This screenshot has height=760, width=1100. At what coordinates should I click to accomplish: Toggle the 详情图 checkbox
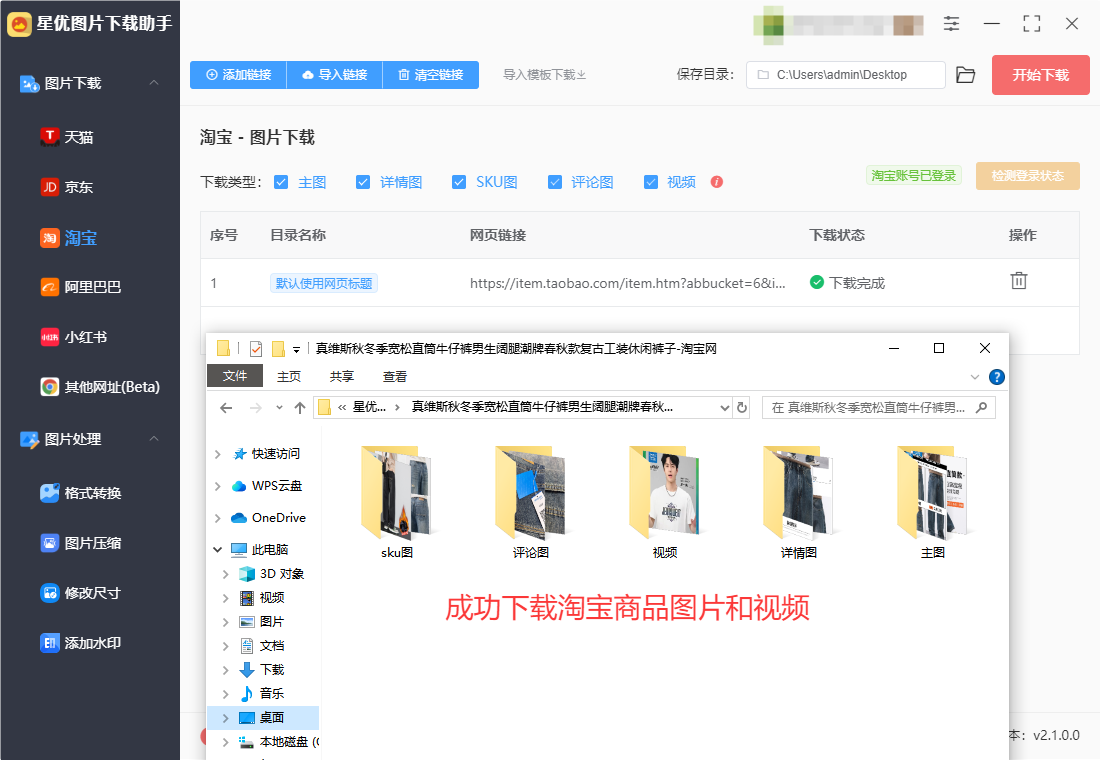[x=363, y=182]
